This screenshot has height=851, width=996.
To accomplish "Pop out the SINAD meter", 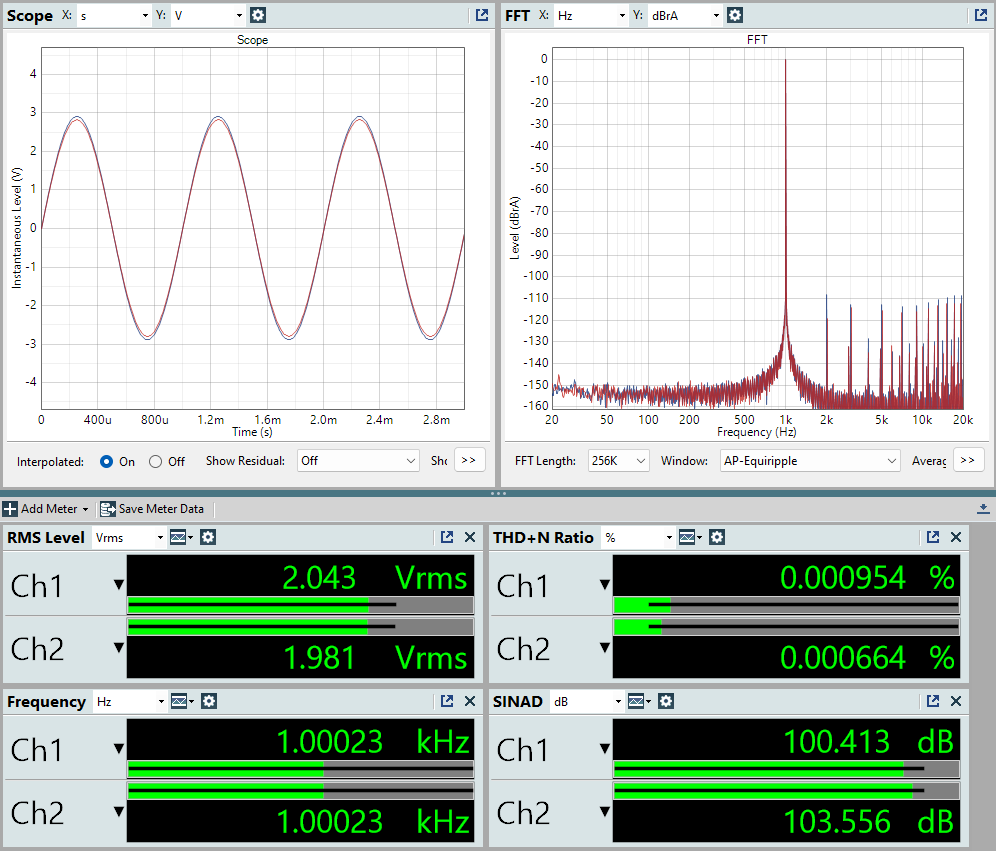I will point(933,701).
